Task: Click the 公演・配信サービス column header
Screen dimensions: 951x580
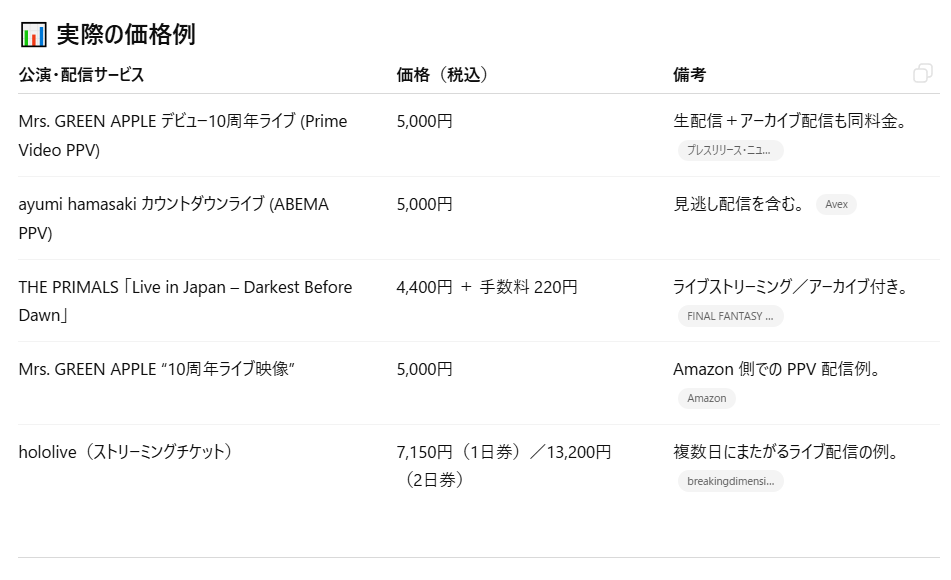Action: (x=81, y=75)
